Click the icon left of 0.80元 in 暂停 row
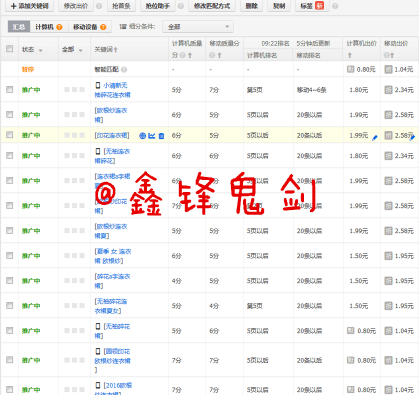 (x=350, y=69)
